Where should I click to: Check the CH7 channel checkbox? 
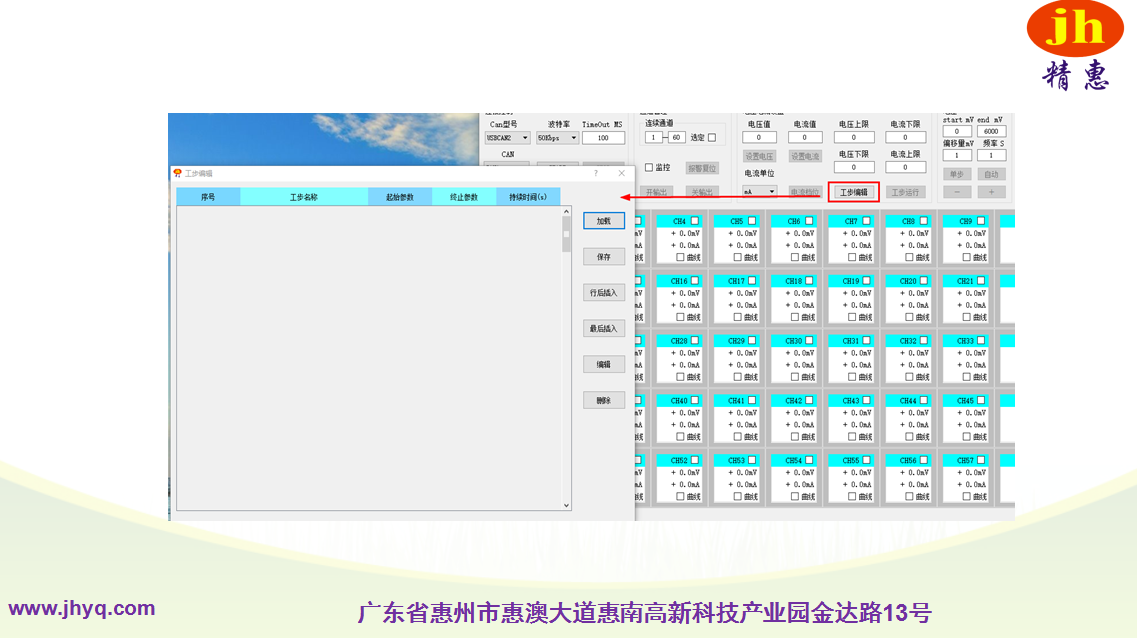(x=866, y=221)
